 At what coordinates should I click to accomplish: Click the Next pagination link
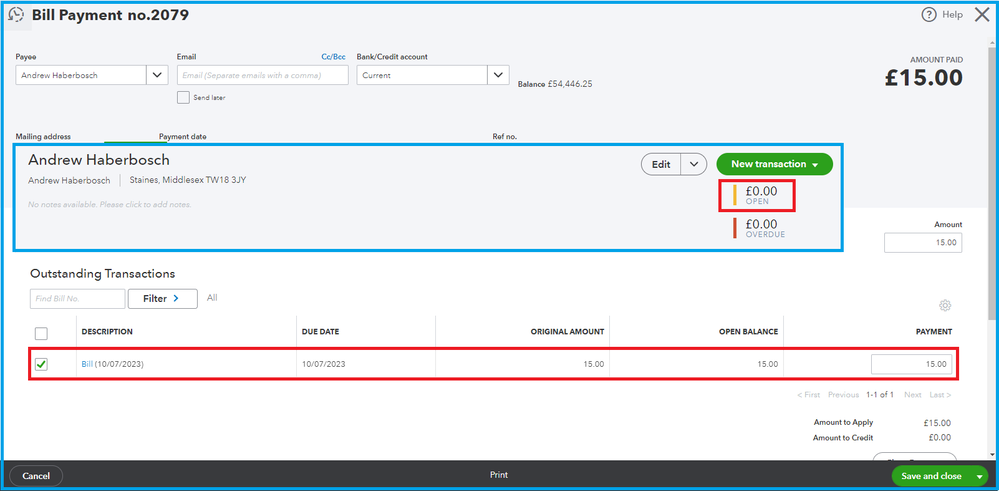pos(912,395)
